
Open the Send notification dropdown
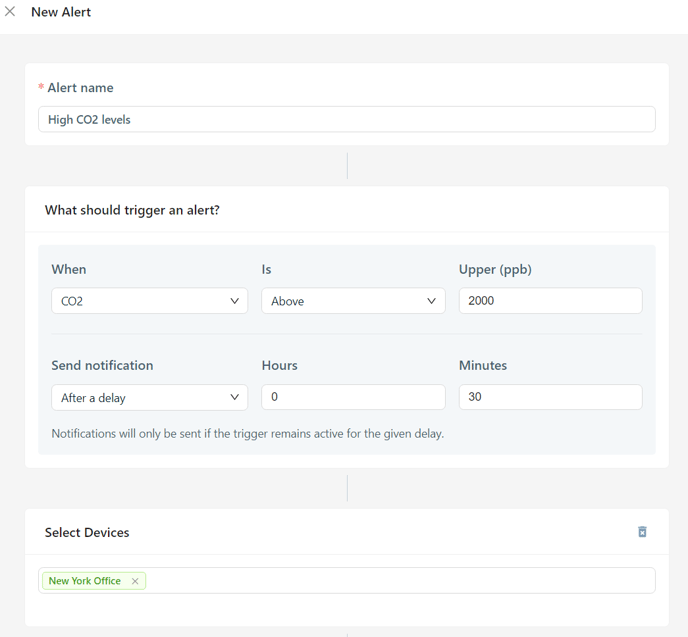pyautogui.click(x=149, y=397)
